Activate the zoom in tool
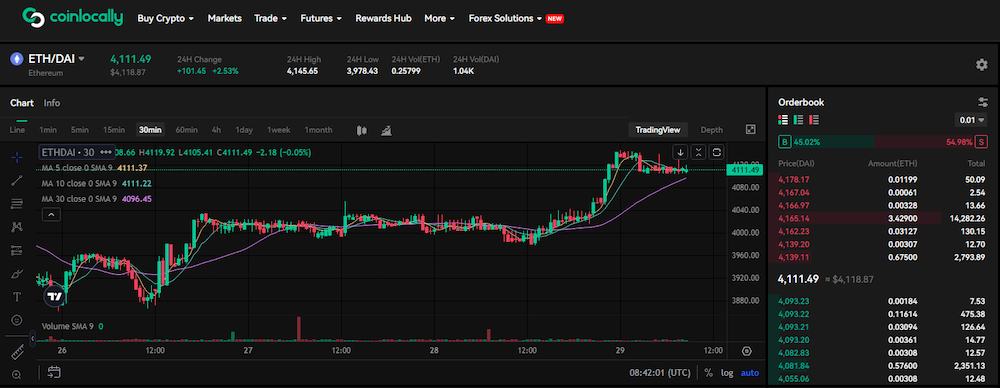 [17, 375]
